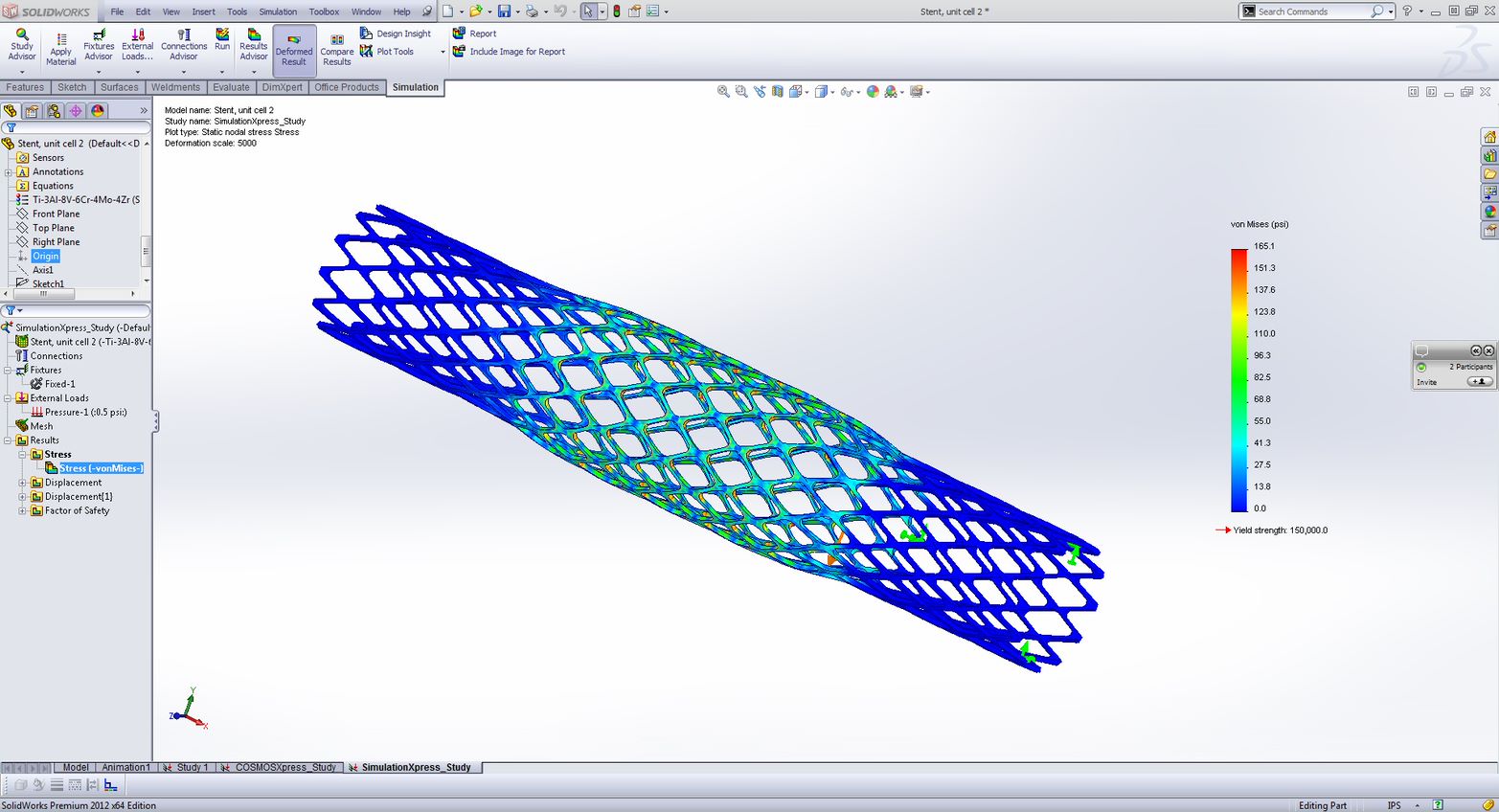Click Apply Material in the ribbon
Image resolution: width=1499 pixels, height=812 pixels.
point(60,50)
